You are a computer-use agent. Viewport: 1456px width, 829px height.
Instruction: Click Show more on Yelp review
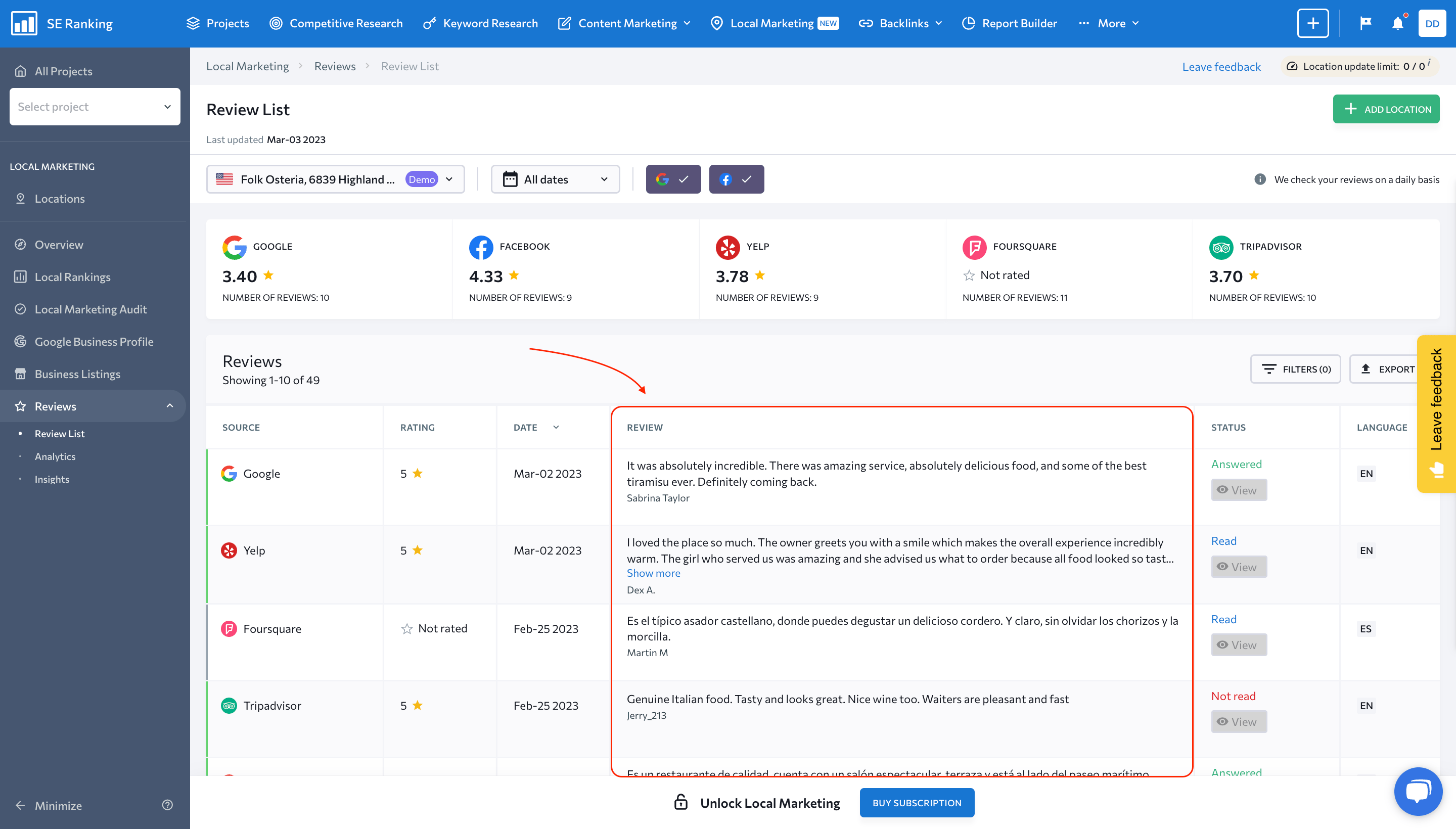tap(654, 573)
